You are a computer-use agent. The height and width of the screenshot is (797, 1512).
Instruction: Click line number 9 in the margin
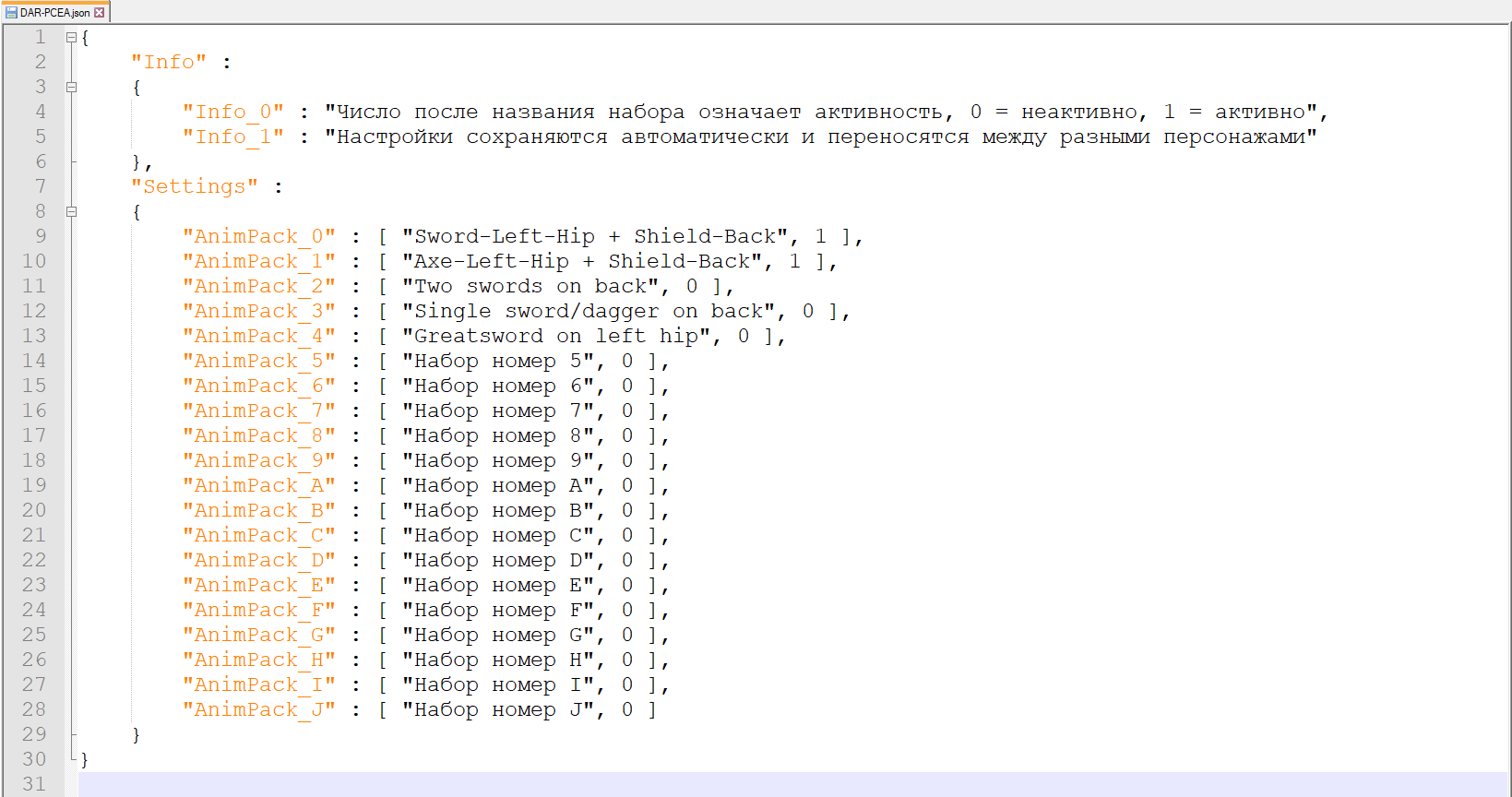tap(40, 236)
